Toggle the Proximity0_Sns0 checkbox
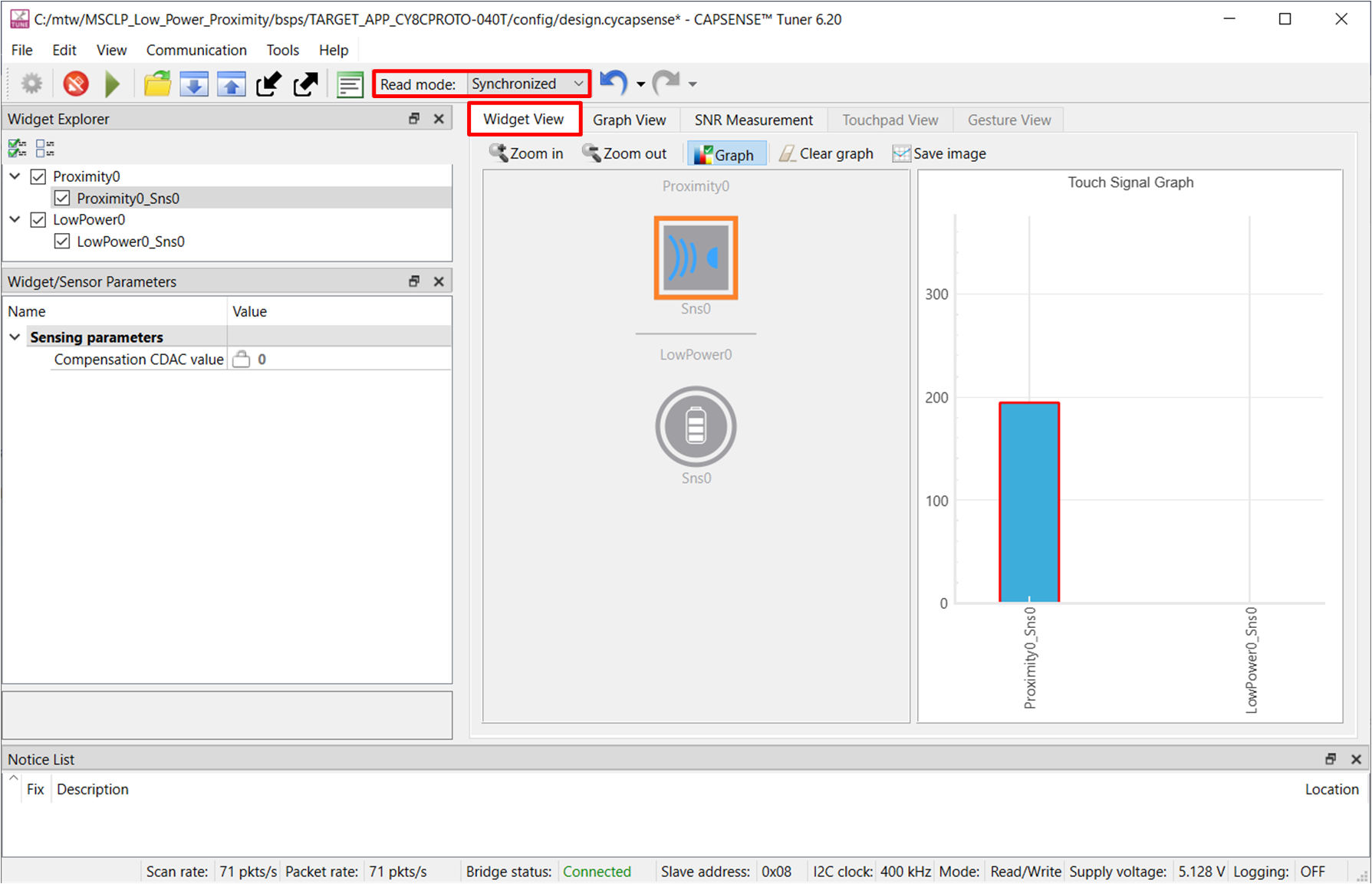The width and height of the screenshot is (1372, 884). tap(62, 198)
